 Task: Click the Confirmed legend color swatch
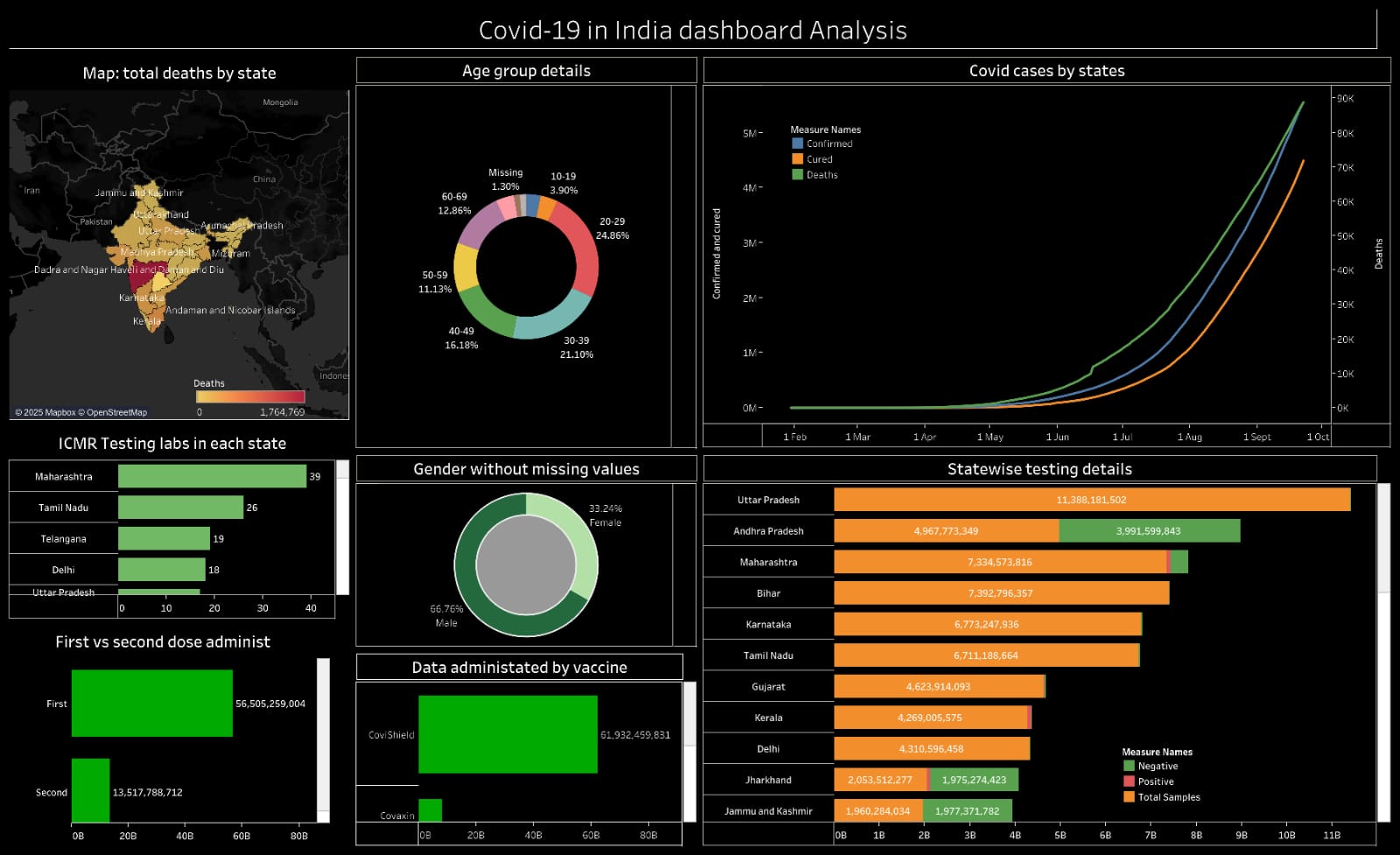click(797, 144)
